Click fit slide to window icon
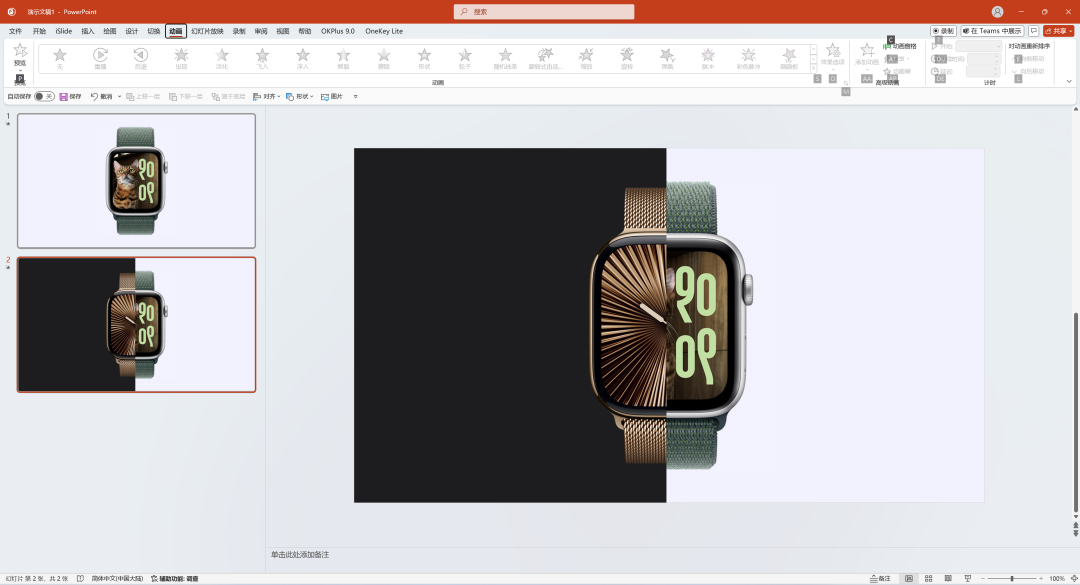 click(x=1074, y=579)
